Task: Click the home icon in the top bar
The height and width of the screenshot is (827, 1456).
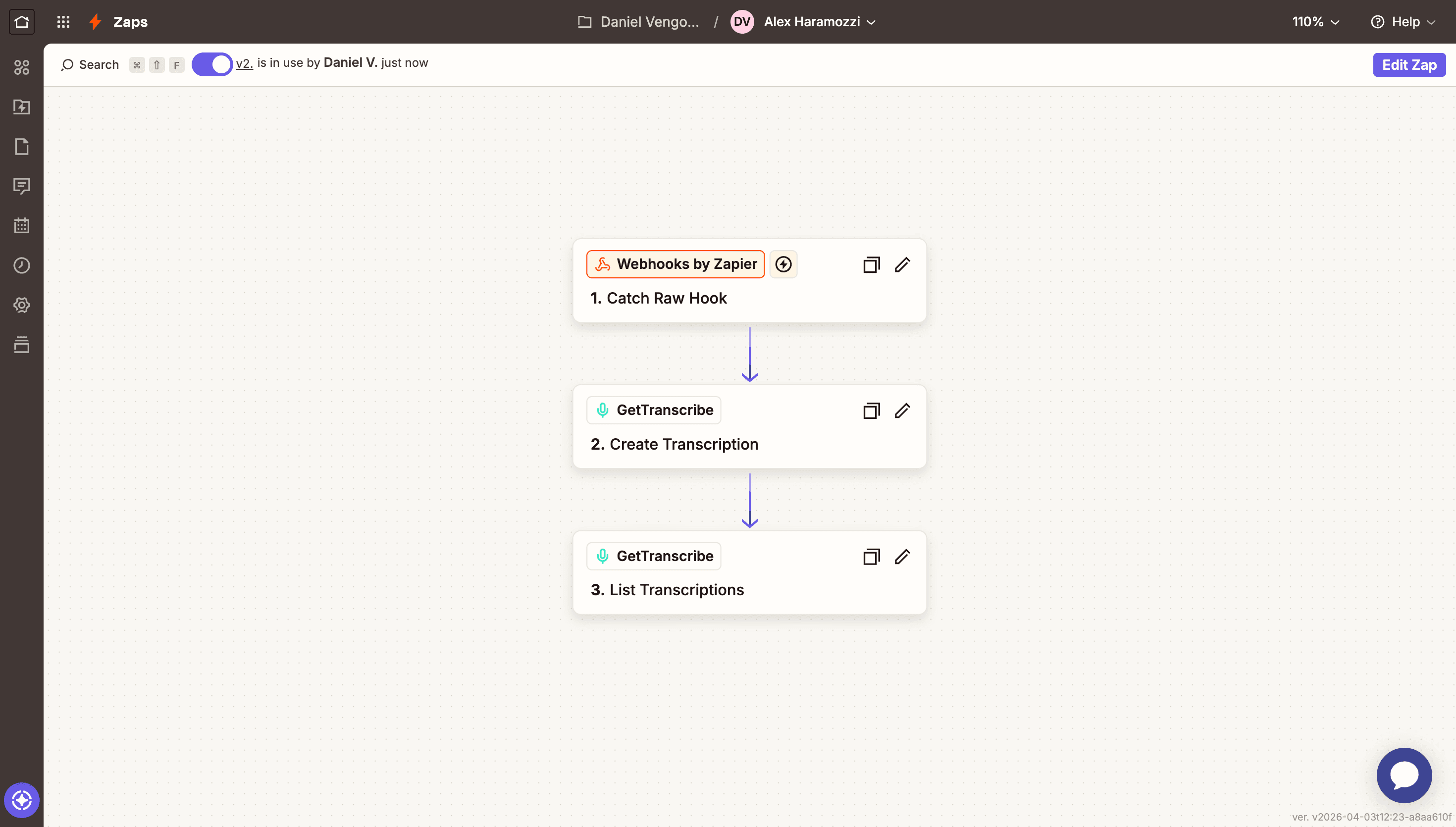Action: point(22,22)
